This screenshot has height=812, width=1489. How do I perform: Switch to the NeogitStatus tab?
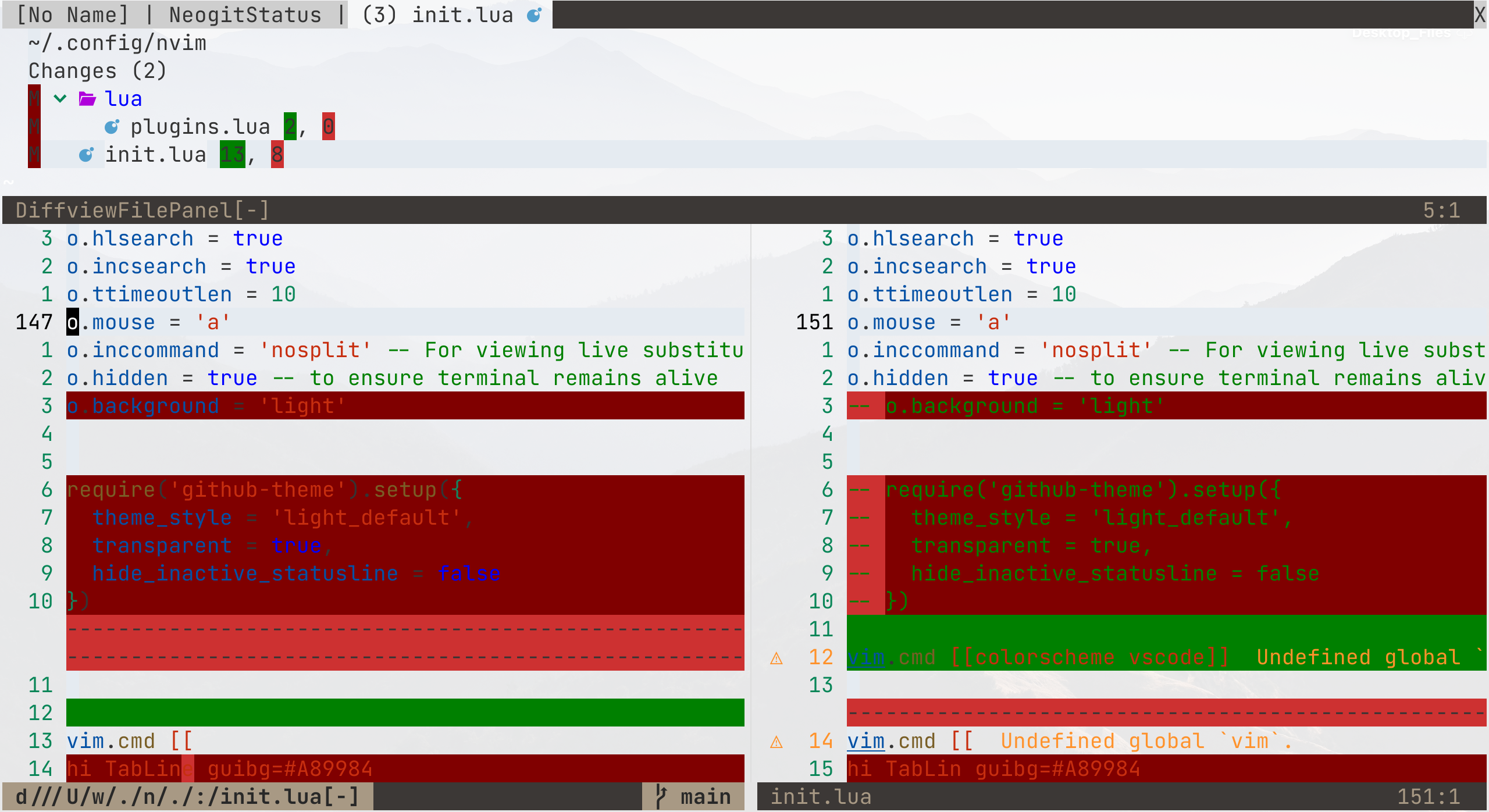247,15
